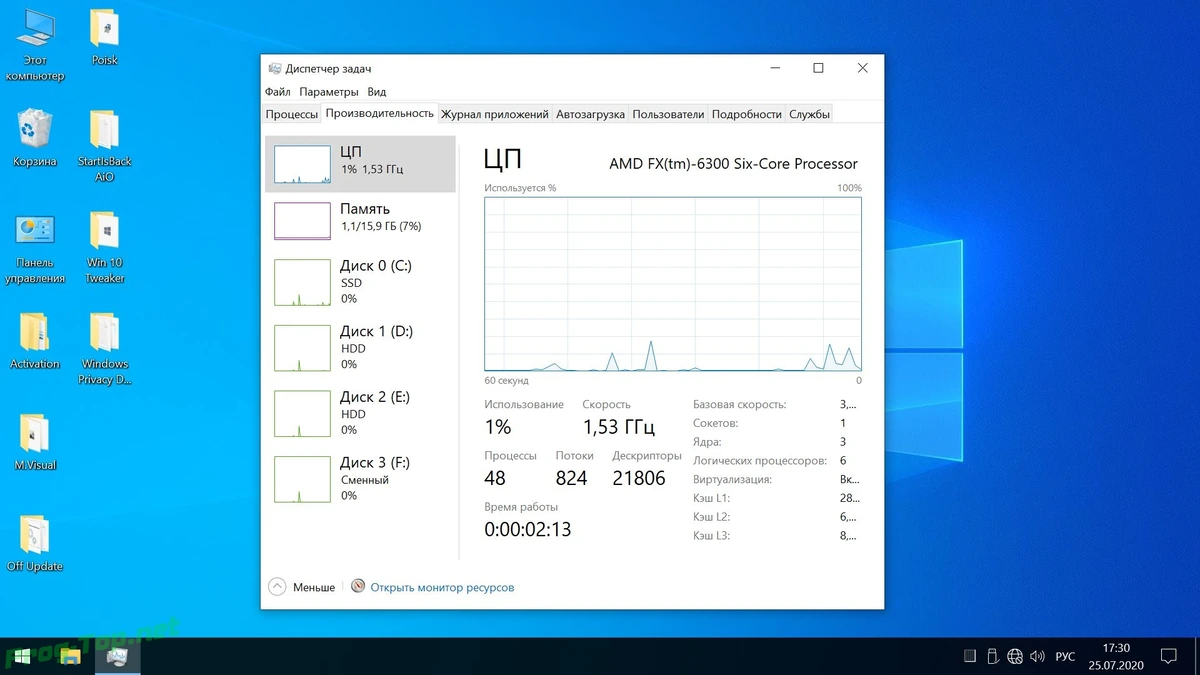Click the taskbar clock showing 17:30
This screenshot has width=1200, height=675.
coord(1116,657)
